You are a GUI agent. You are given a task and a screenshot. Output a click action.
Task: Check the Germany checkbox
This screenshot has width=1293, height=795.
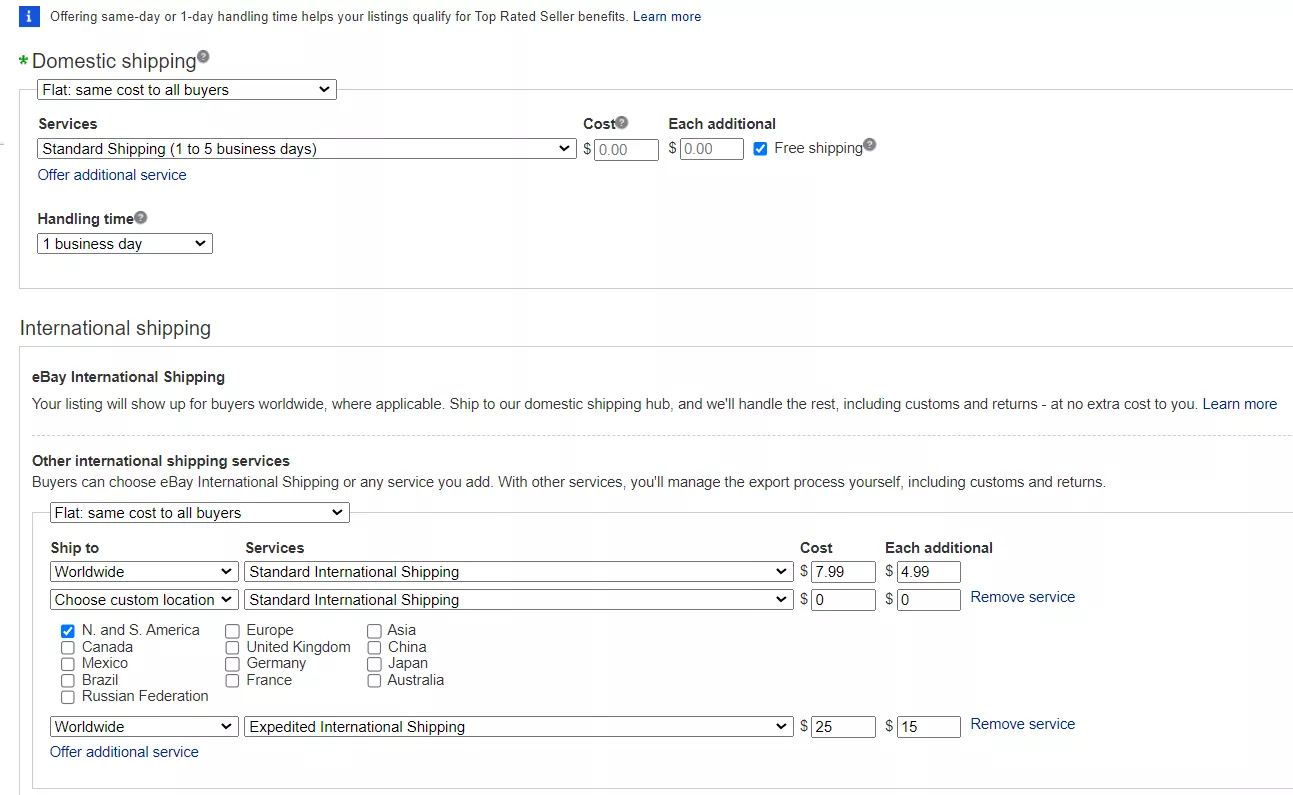click(x=232, y=664)
